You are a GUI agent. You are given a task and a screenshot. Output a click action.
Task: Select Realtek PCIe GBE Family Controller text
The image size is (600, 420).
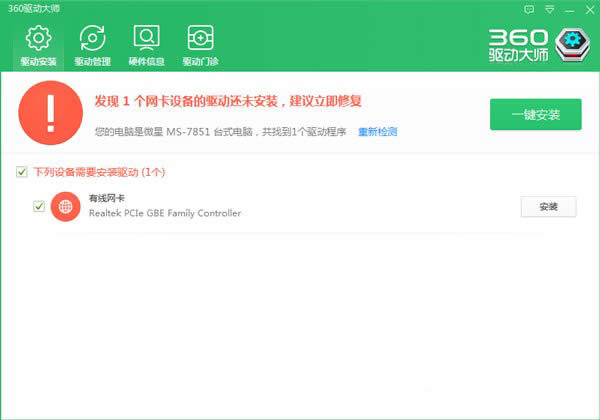pos(165,214)
